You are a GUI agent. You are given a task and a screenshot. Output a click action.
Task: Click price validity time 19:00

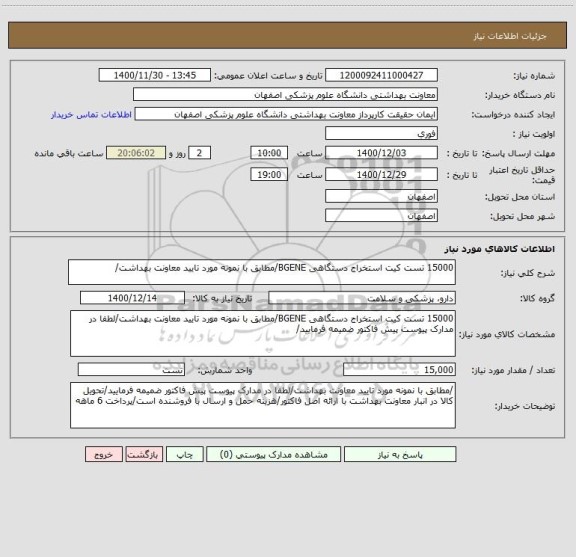(269, 175)
